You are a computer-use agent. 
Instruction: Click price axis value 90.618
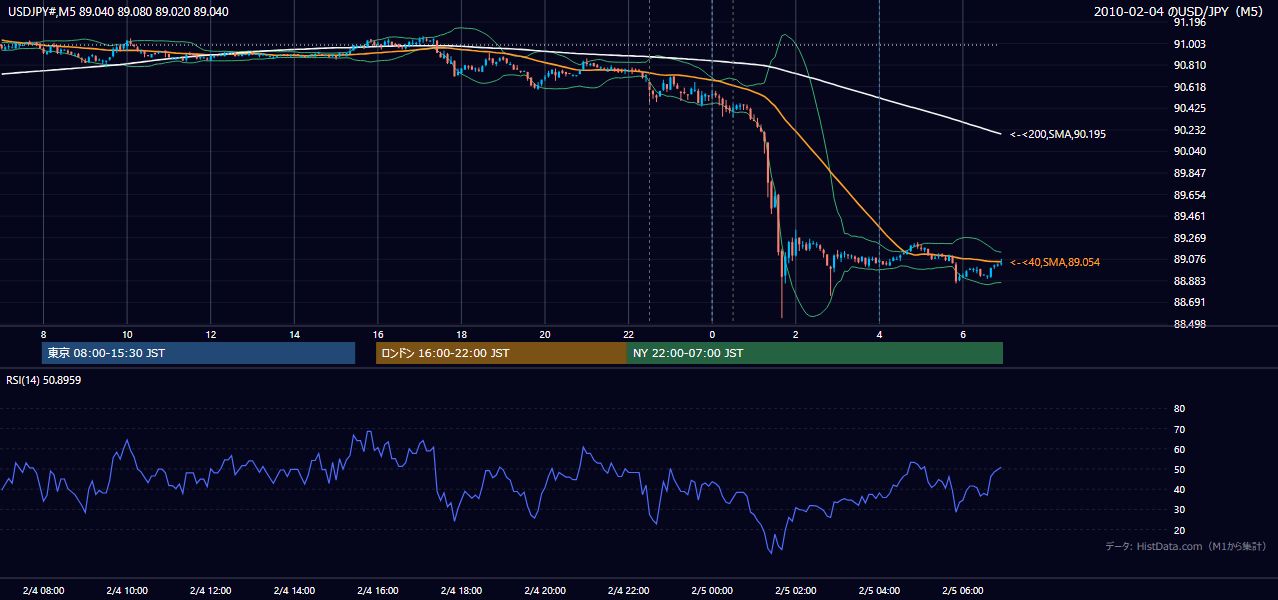pyautogui.click(x=1190, y=87)
